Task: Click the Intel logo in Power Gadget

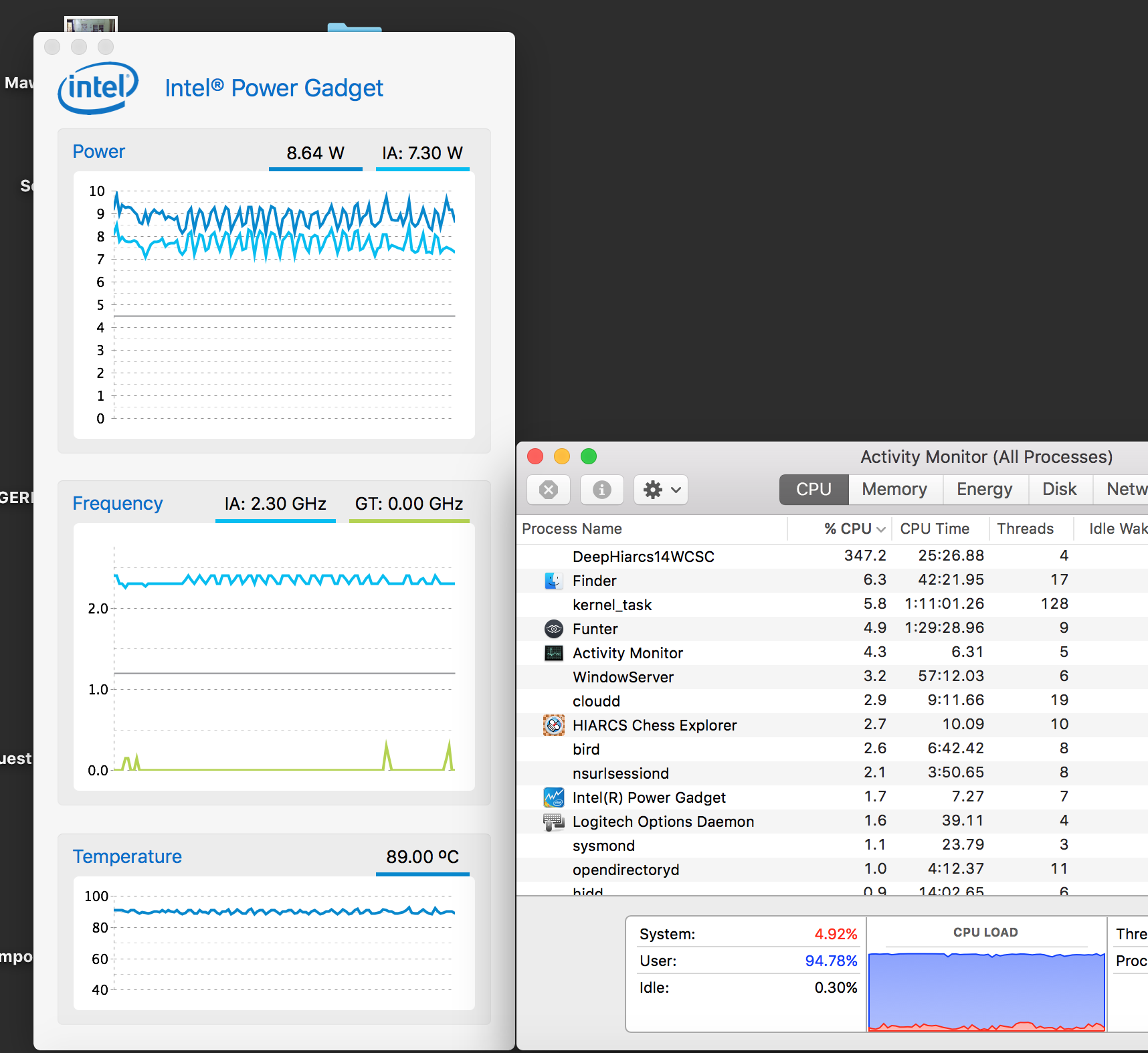Action: tap(98, 88)
